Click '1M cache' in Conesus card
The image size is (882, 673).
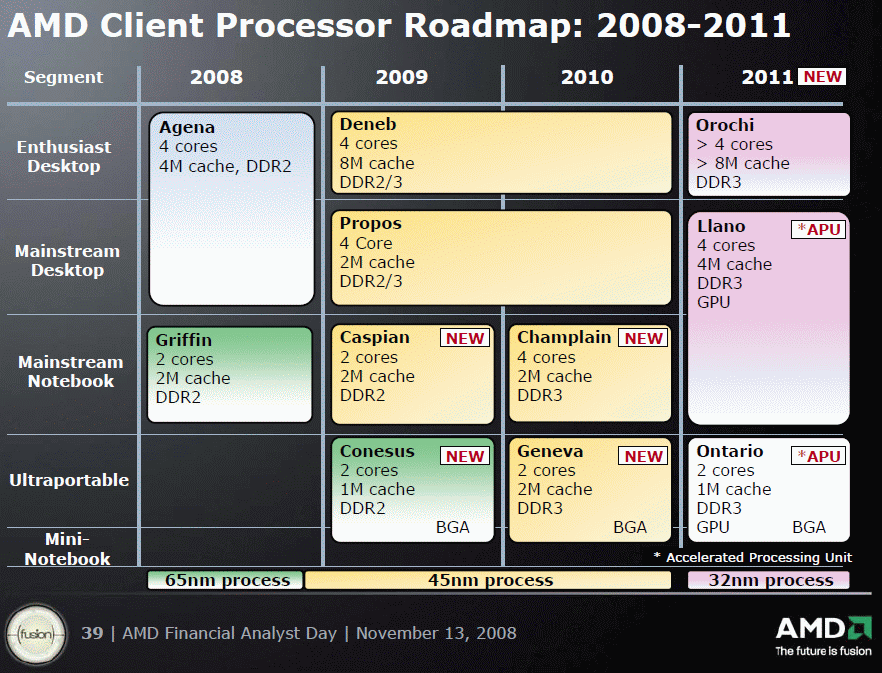[x=377, y=490]
